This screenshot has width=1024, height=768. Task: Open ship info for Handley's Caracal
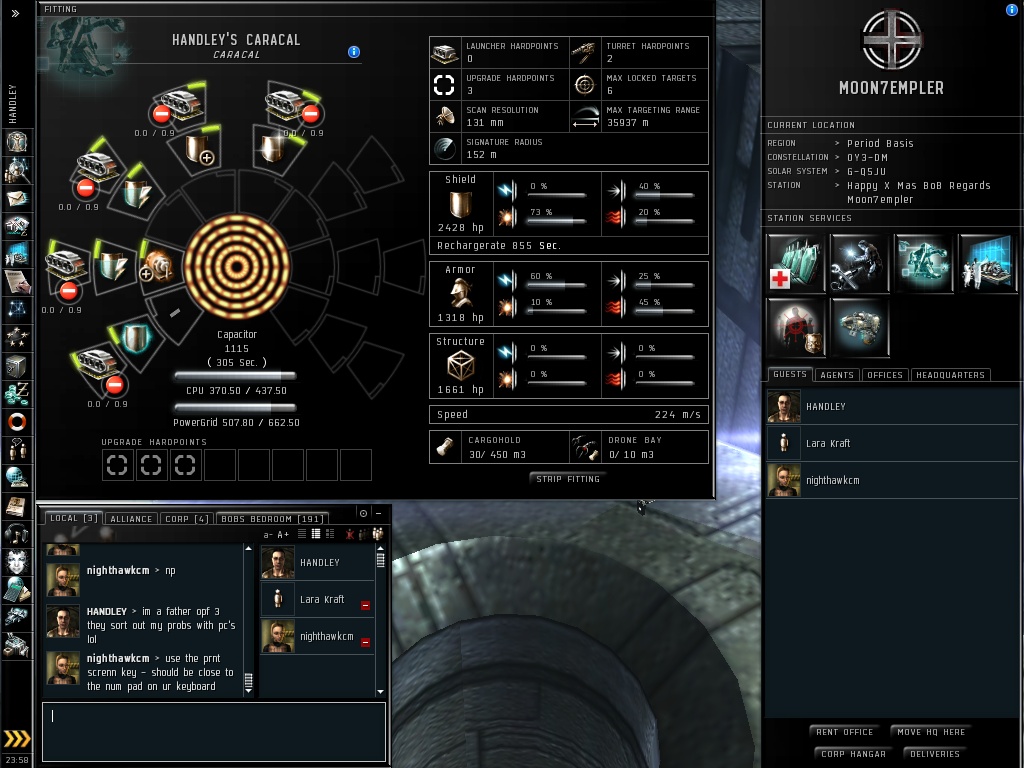coord(353,52)
